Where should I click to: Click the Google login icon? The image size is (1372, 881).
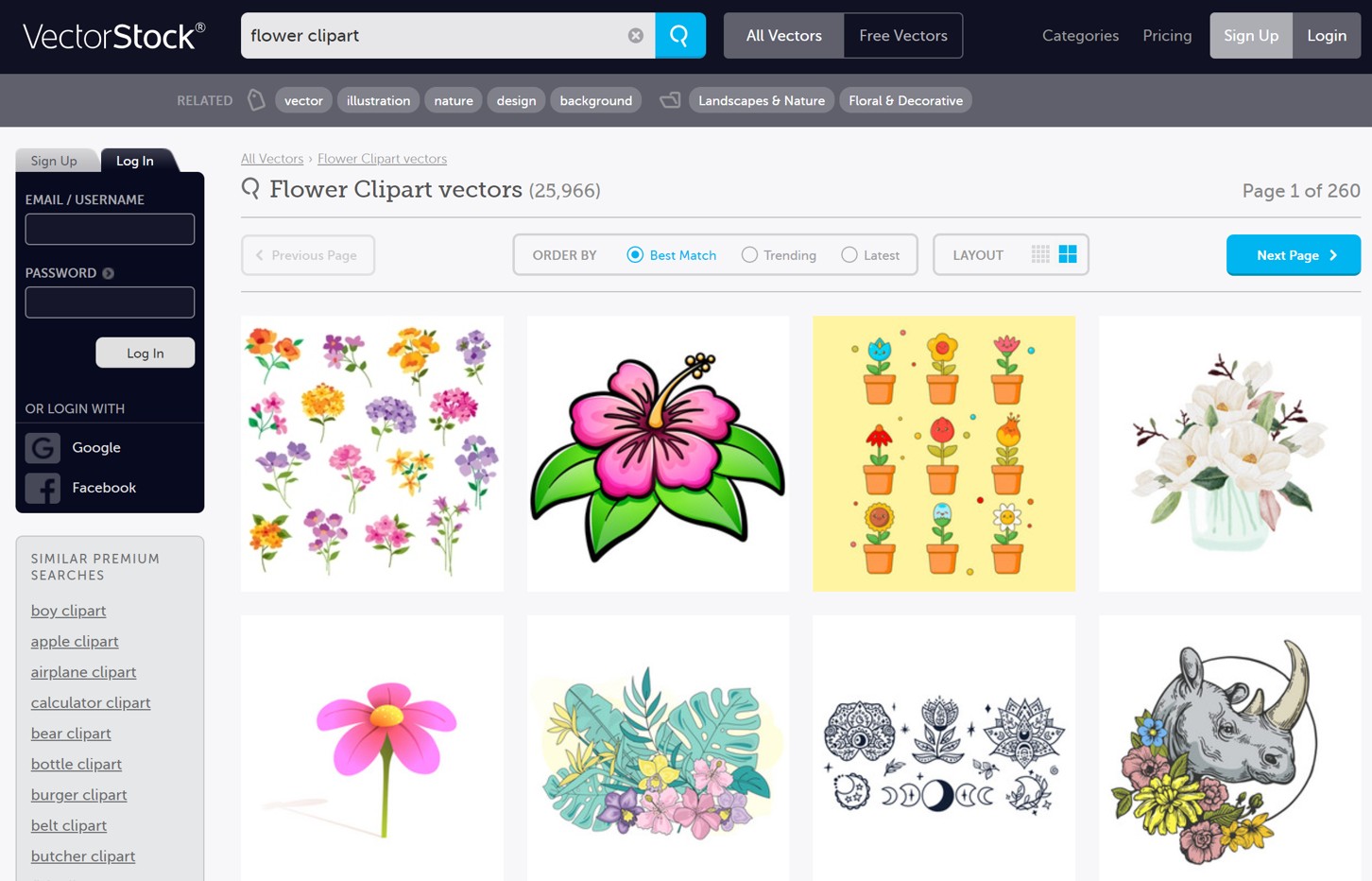(43, 447)
